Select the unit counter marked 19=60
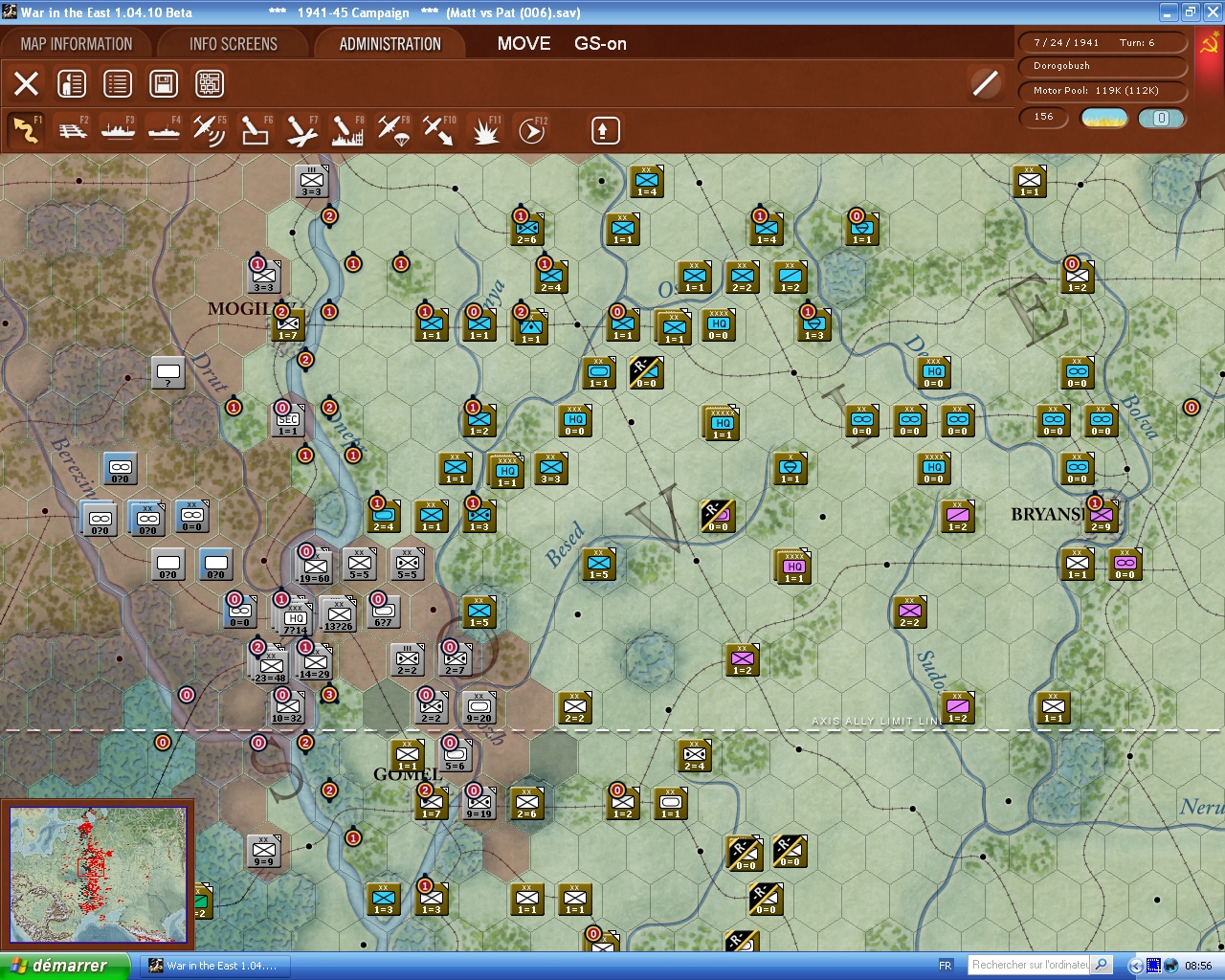Viewport: 1225px width, 980px height. [314, 566]
